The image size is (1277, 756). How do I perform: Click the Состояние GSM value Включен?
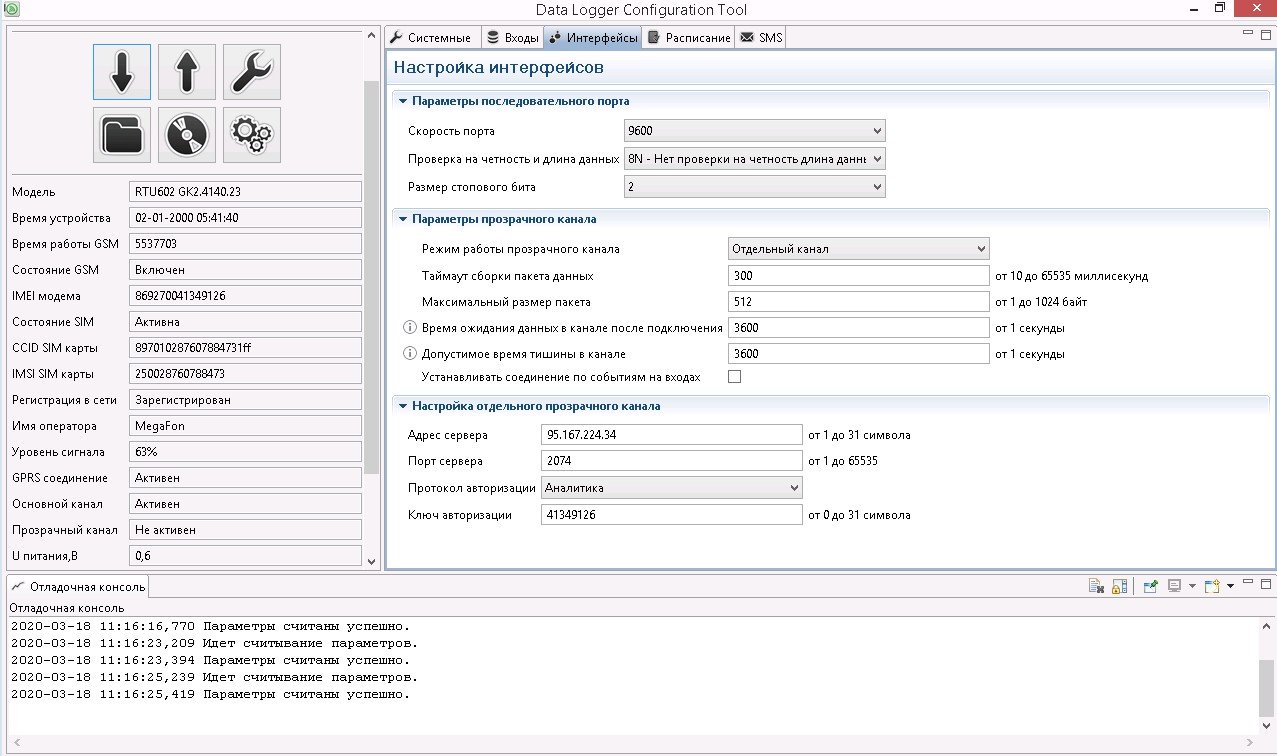245,269
